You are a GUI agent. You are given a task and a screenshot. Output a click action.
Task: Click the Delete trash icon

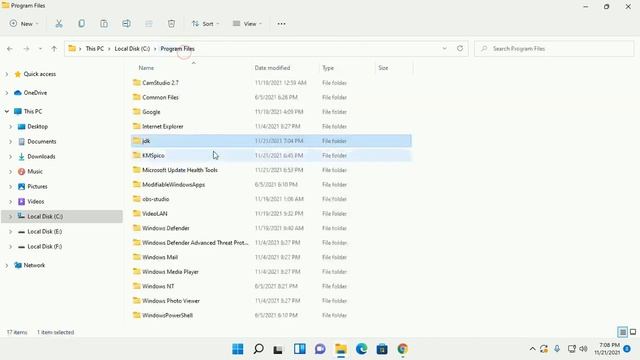click(171, 24)
